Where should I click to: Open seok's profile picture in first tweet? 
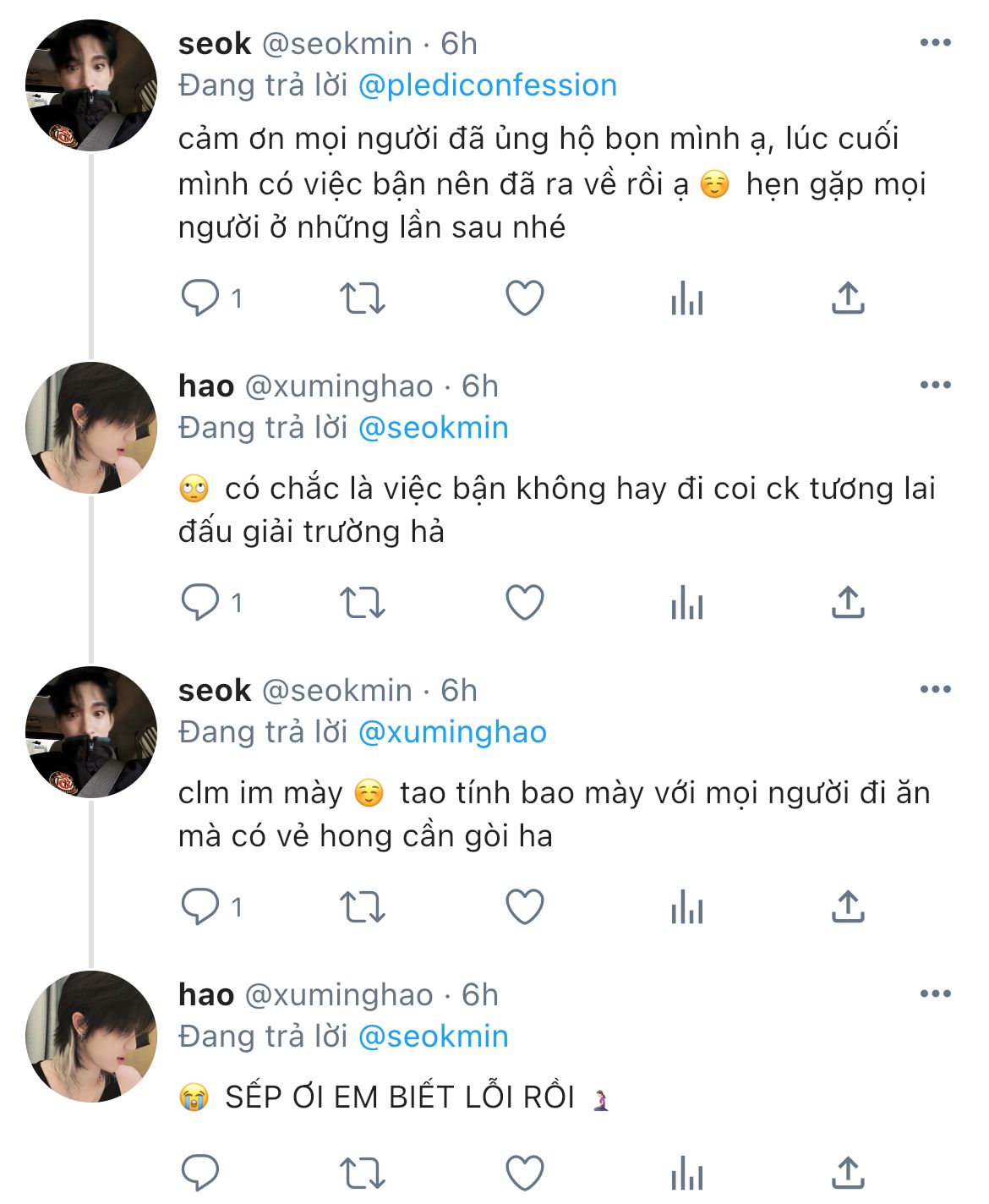[x=91, y=85]
